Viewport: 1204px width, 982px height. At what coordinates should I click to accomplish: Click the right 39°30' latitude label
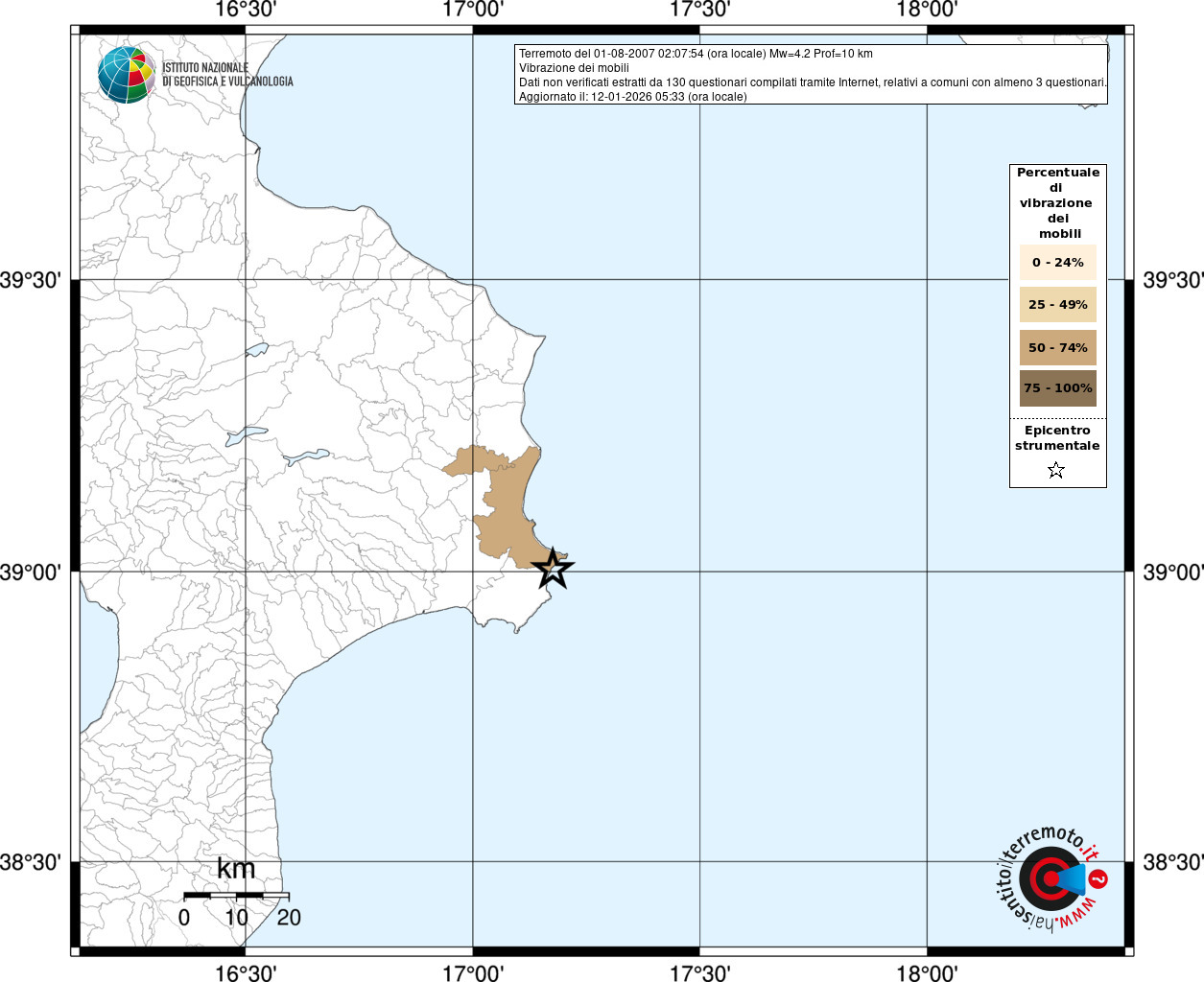(x=1172, y=280)
